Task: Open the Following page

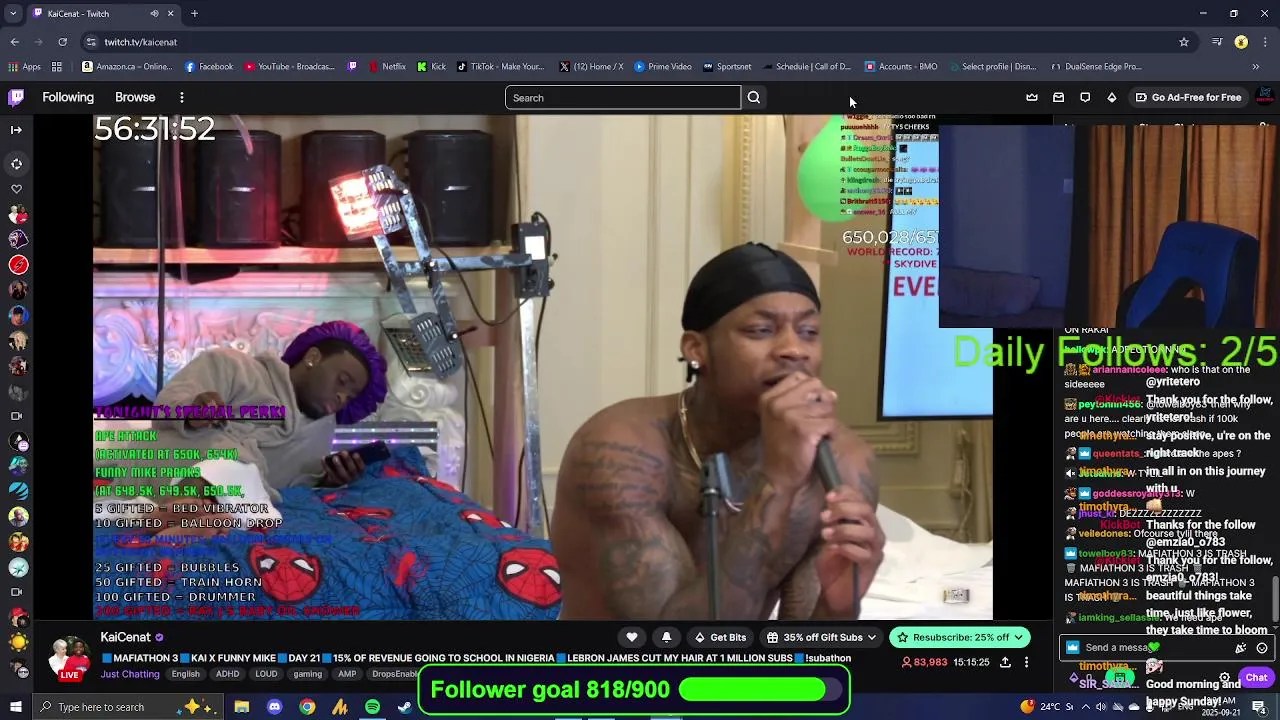Action: pos(68,97)
